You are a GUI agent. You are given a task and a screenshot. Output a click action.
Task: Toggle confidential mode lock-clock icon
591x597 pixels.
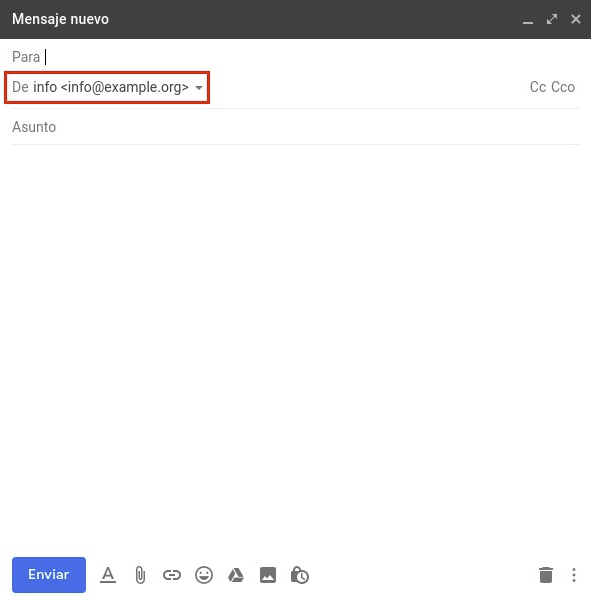300,575
